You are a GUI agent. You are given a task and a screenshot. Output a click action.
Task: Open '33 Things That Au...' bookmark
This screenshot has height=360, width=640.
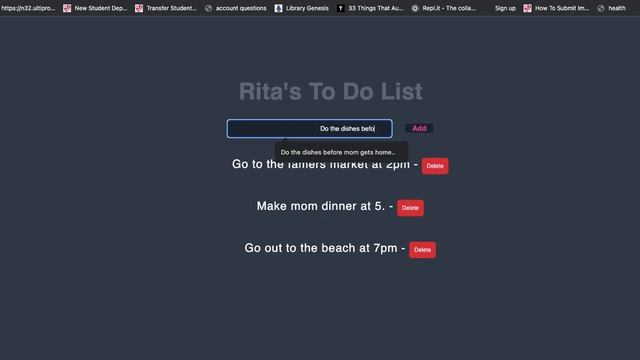370,8
